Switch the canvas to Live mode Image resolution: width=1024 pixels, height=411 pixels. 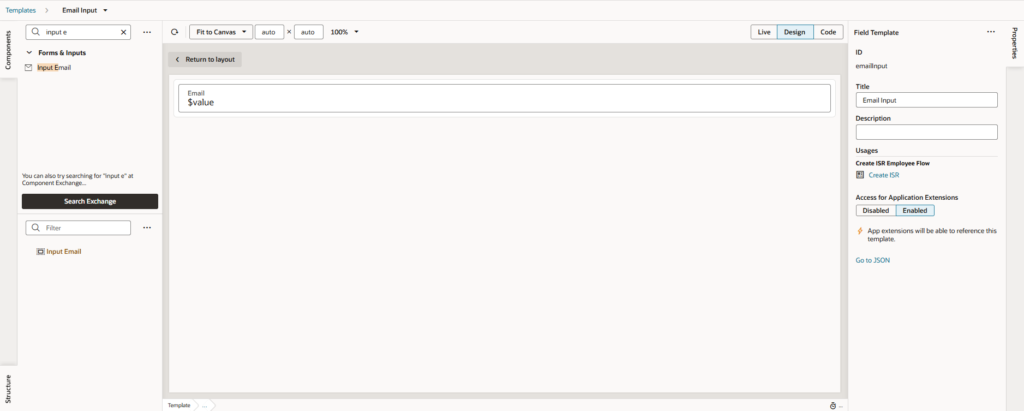tap(764, 32)
